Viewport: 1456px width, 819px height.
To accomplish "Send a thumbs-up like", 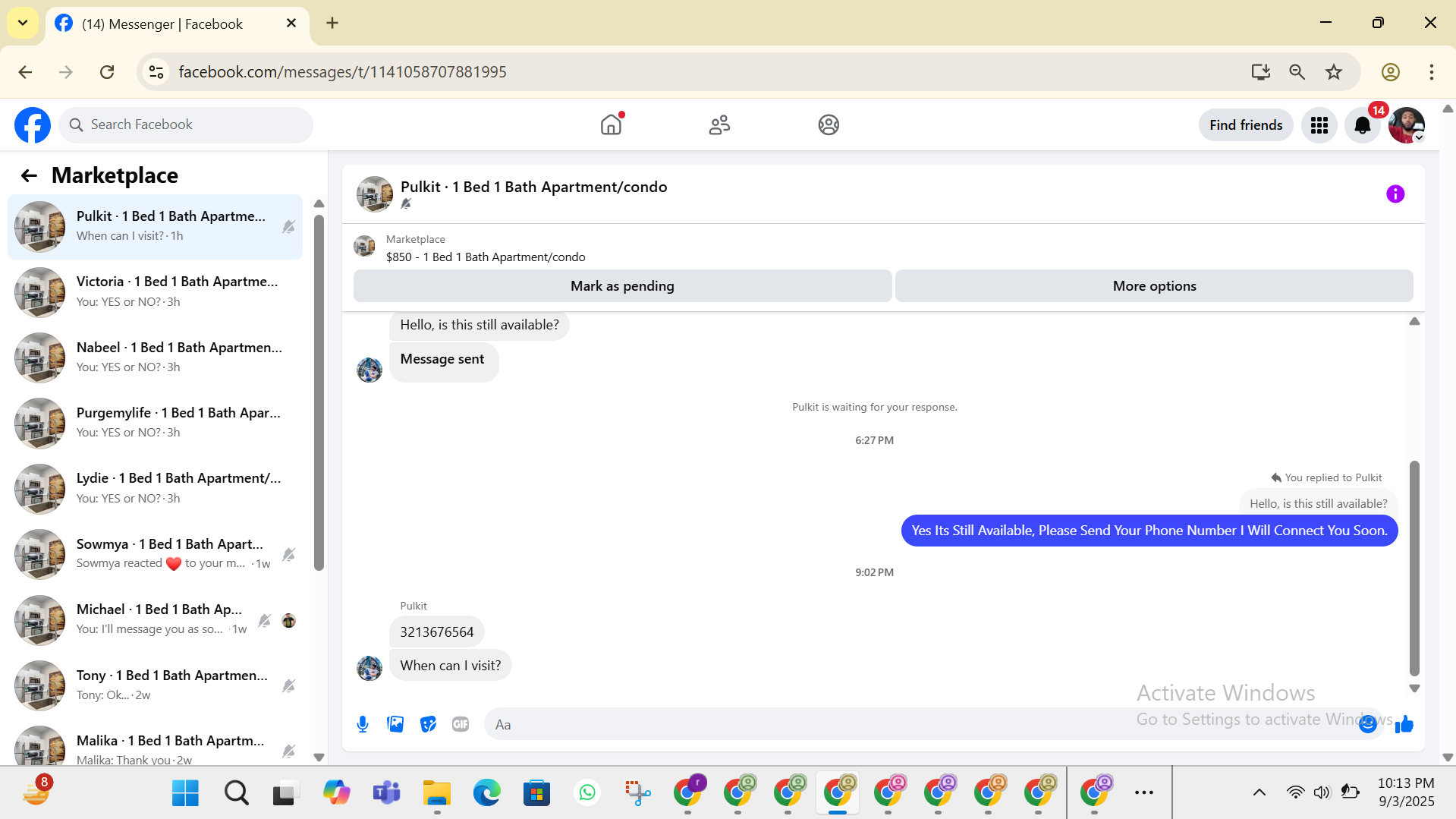I will point(1404,724).
